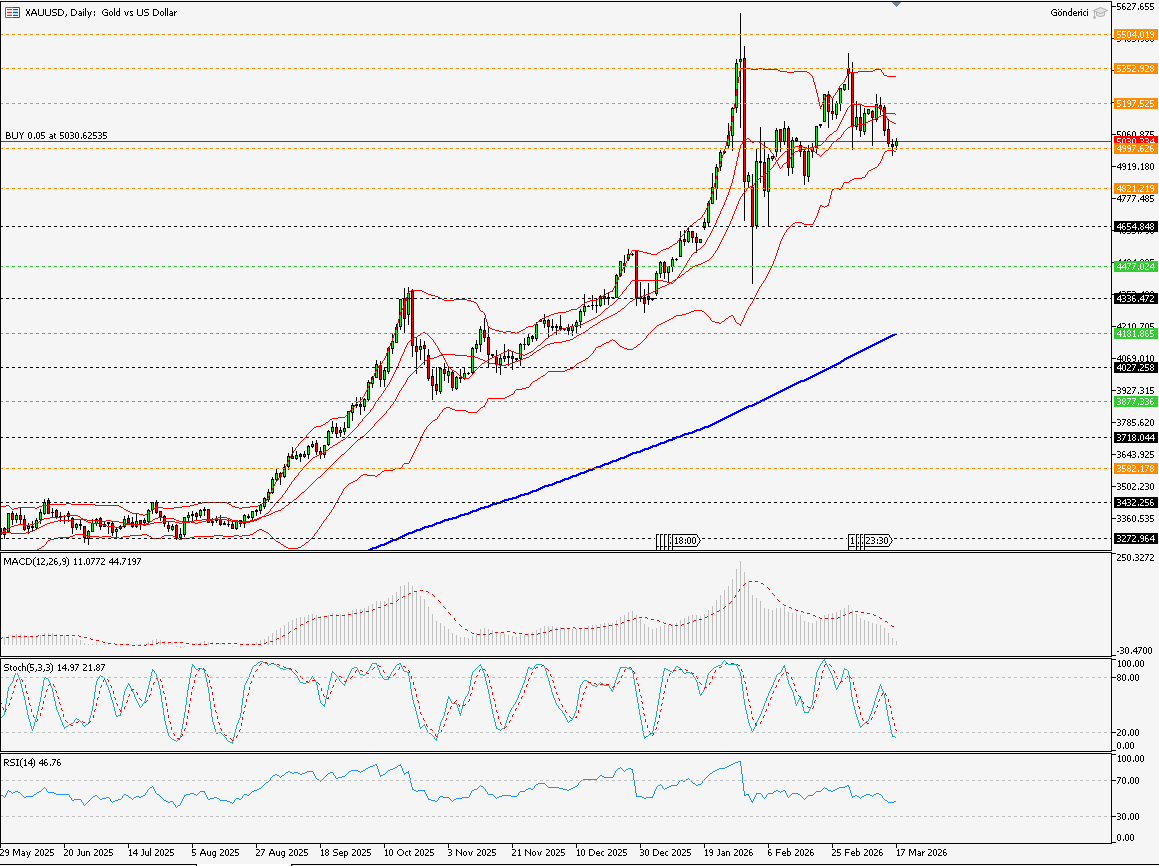
Task: Click the green 4477.024 support level label
Action: pyautogui.click(x=1134, y=266)
